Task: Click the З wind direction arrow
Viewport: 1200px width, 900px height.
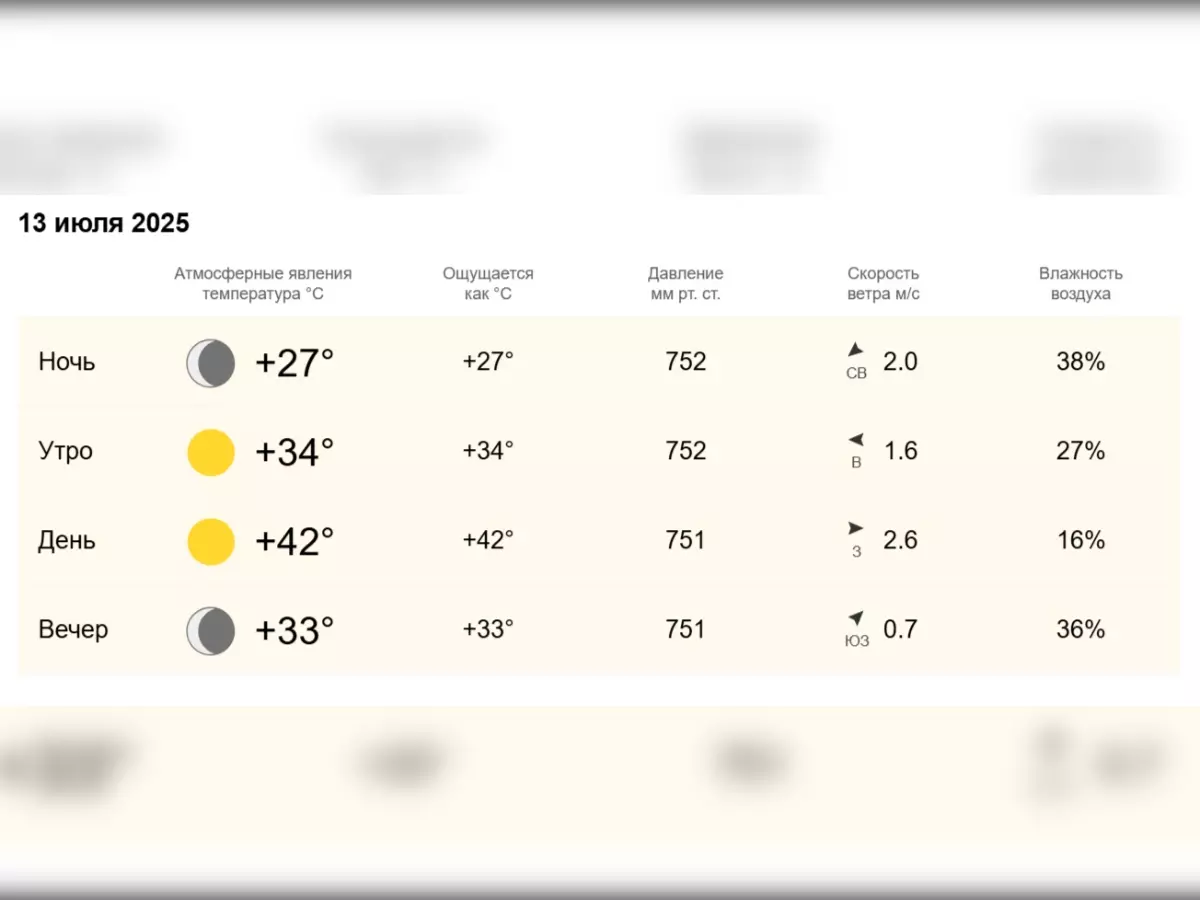Action: 856,528
